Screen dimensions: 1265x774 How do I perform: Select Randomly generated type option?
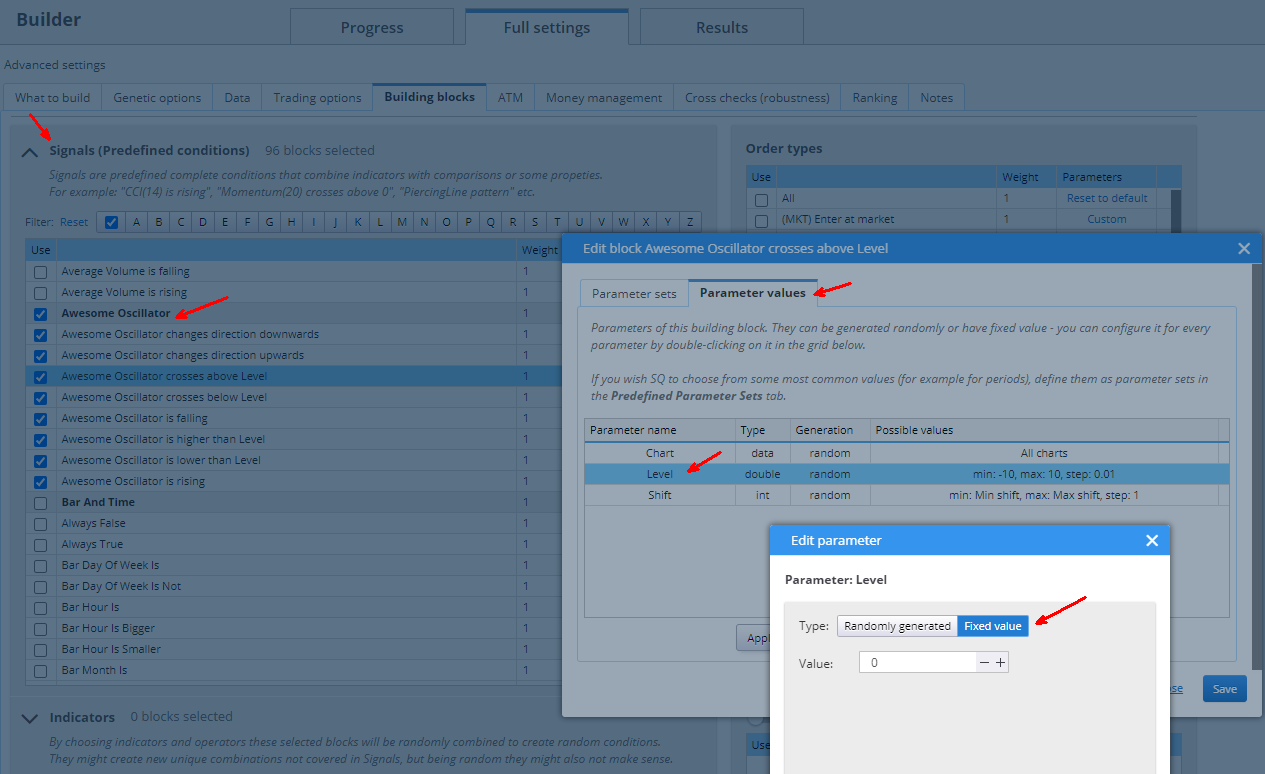click(897, 626)
